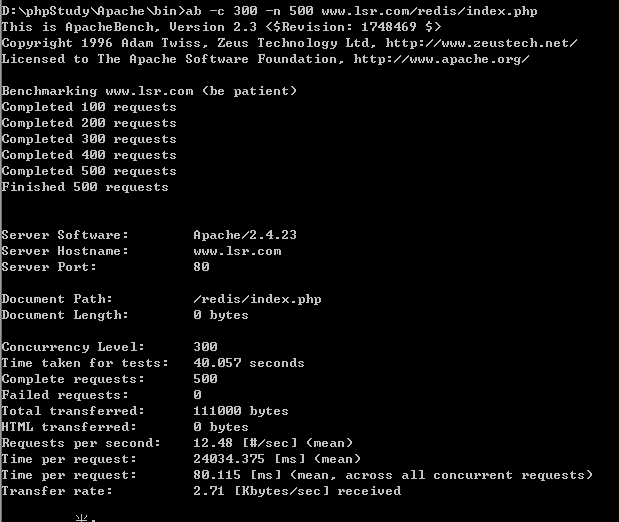Click the Concurrency Level value 300
The height and width of the screenshot is (522, 619).
tap(205, 347)
